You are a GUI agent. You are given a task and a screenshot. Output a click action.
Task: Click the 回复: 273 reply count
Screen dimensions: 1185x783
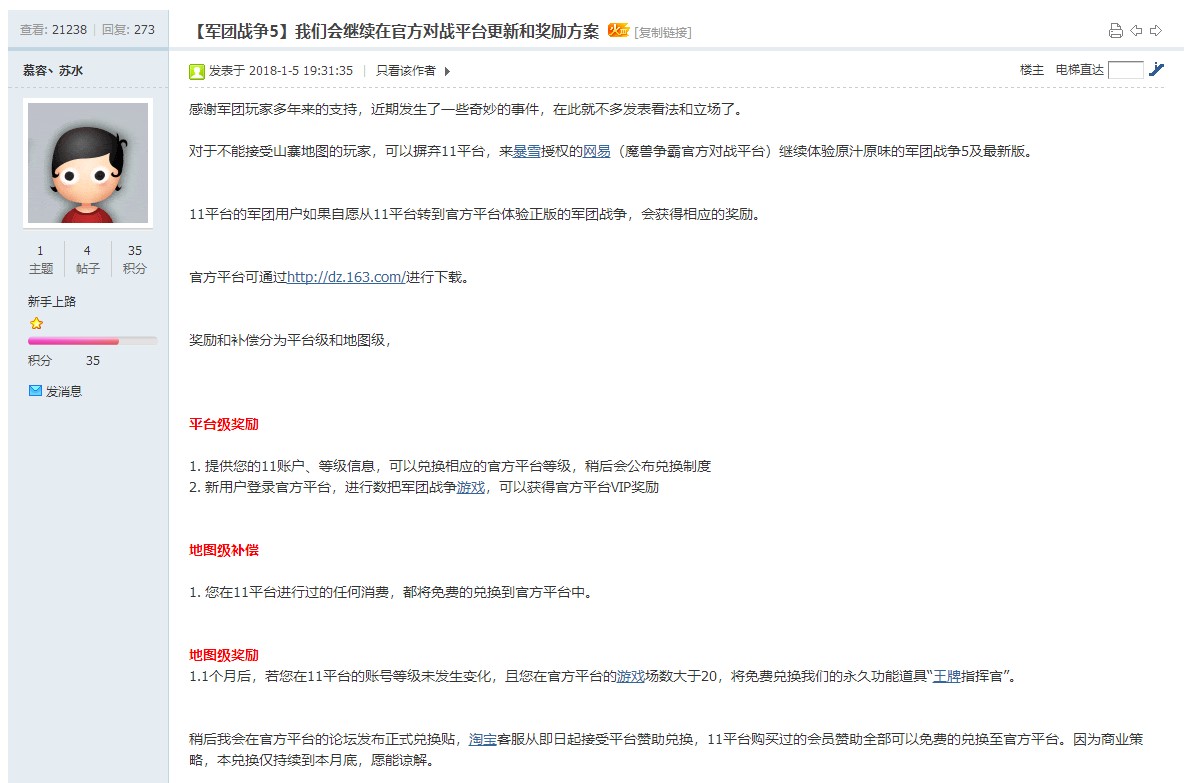(128, 29)
